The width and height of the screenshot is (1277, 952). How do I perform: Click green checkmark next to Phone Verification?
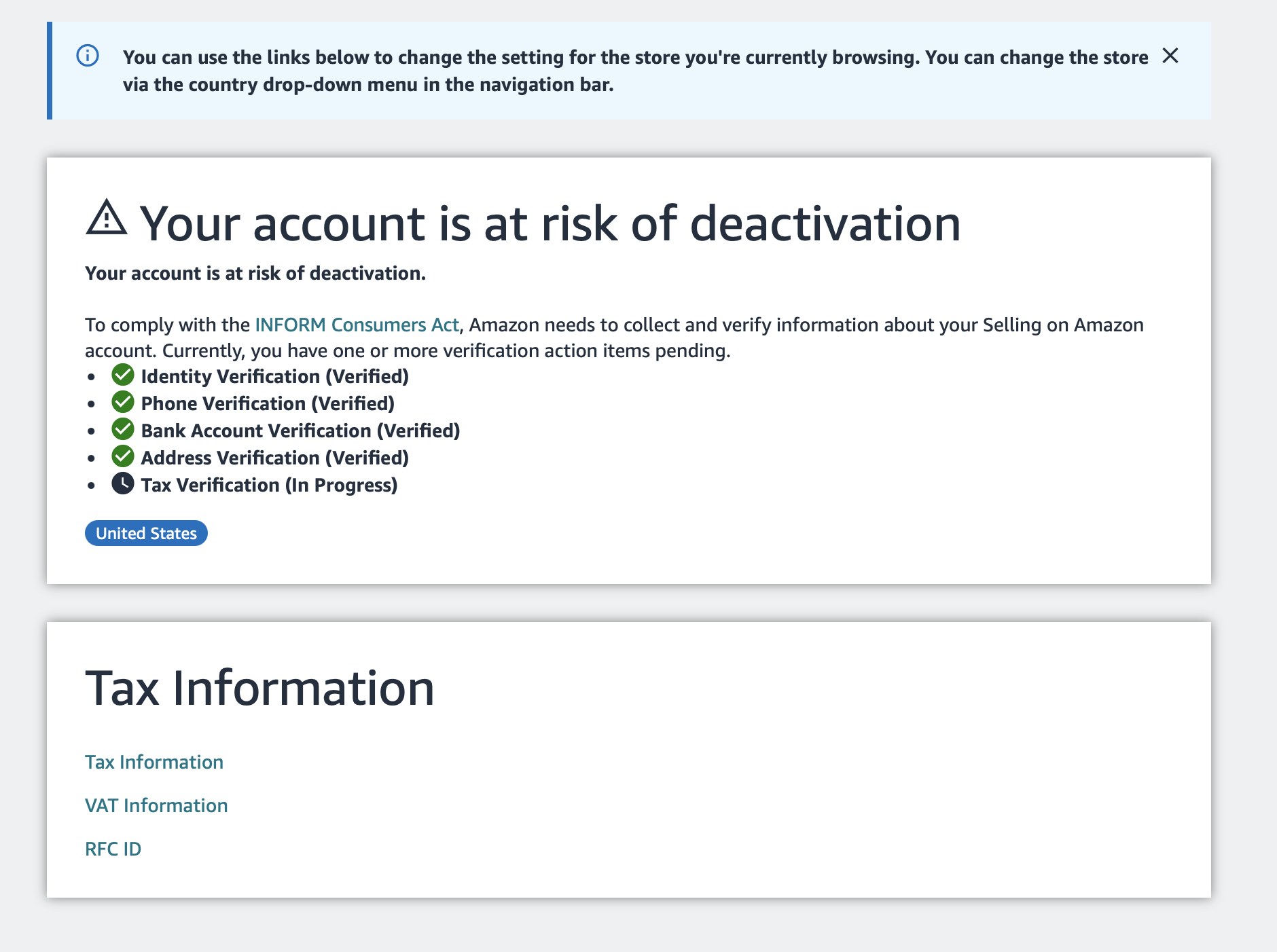[x=123, y=402]
